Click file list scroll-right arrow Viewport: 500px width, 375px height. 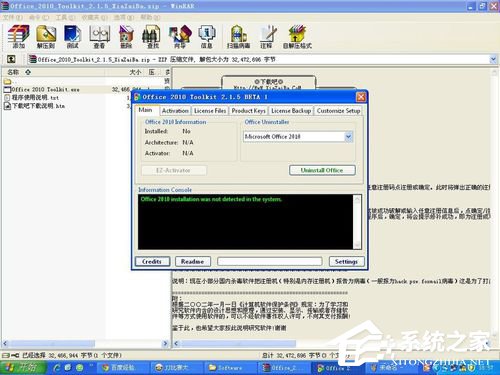(x=165, y=343)
